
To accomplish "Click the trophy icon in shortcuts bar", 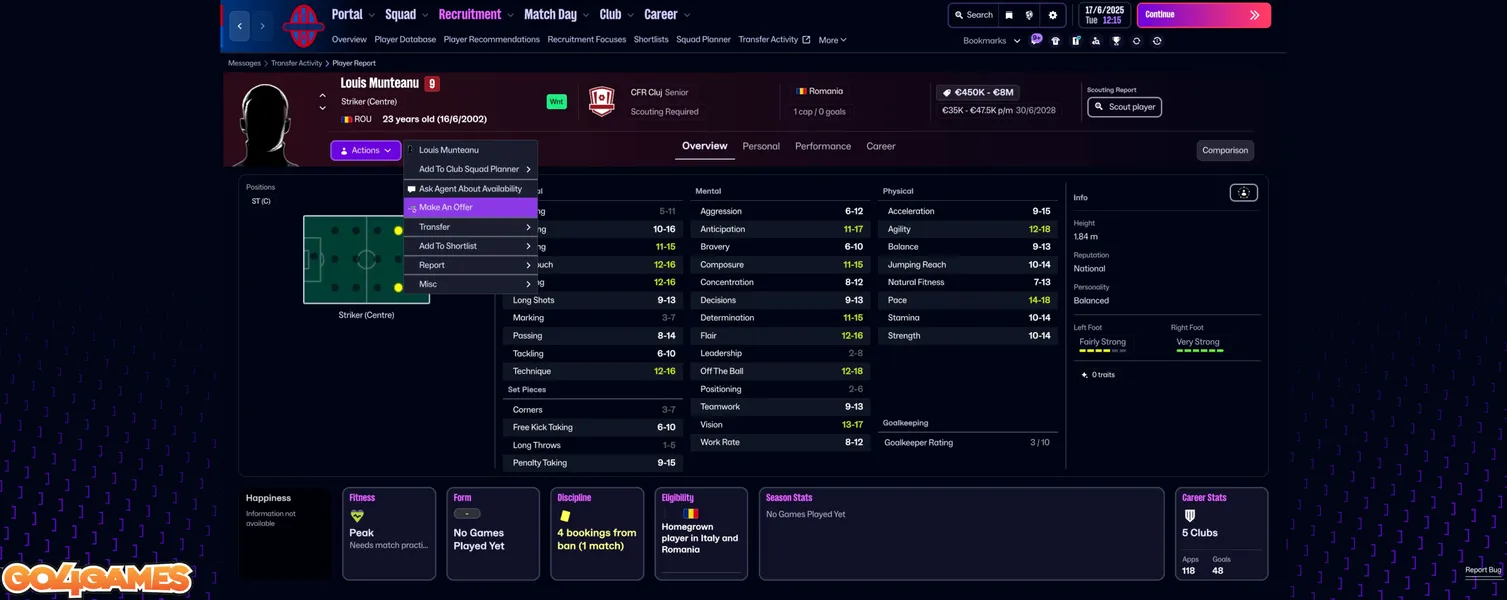I will click(x=1116, y=41).
